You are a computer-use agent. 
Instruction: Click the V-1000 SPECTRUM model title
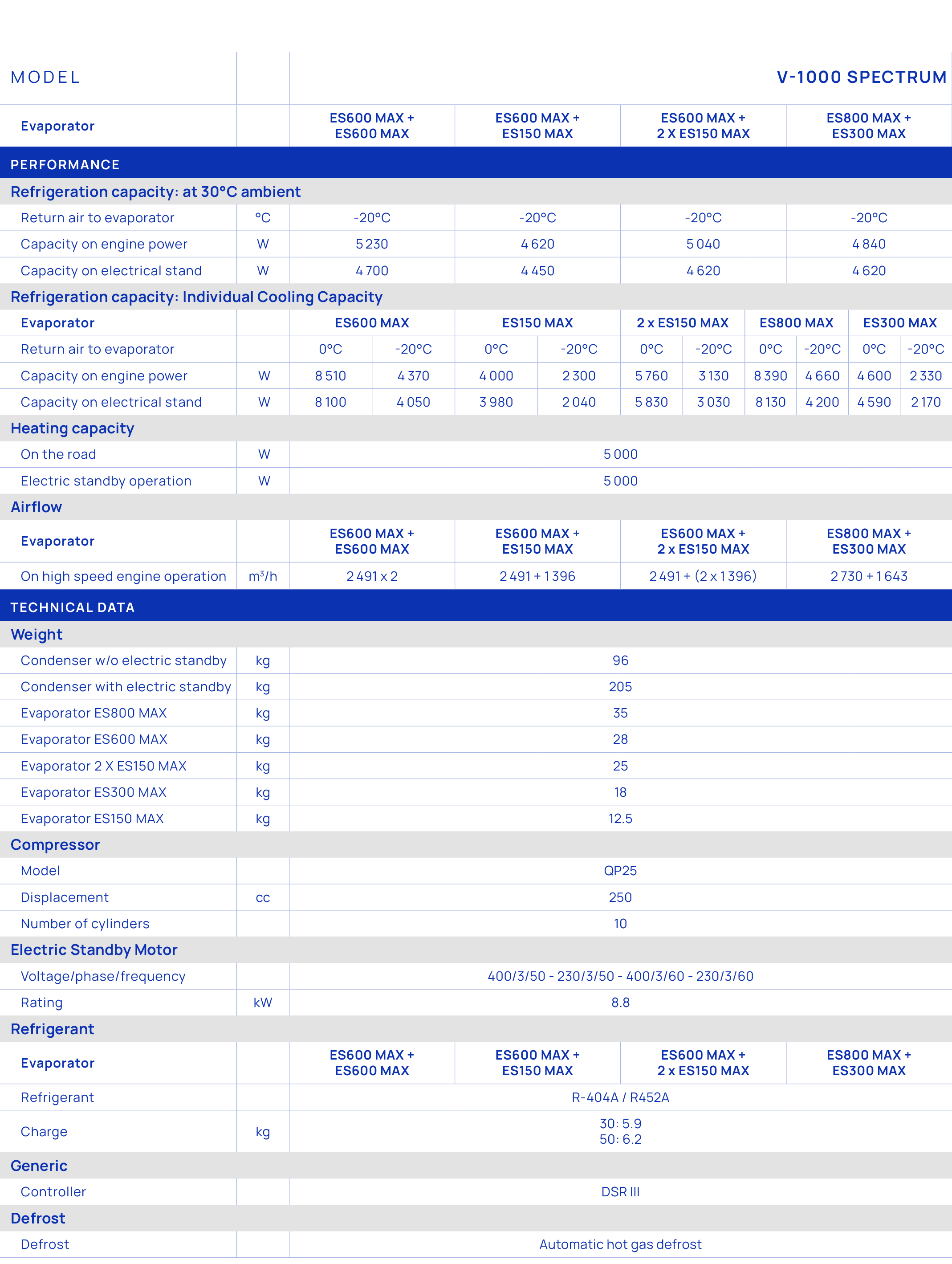[861, 77]
